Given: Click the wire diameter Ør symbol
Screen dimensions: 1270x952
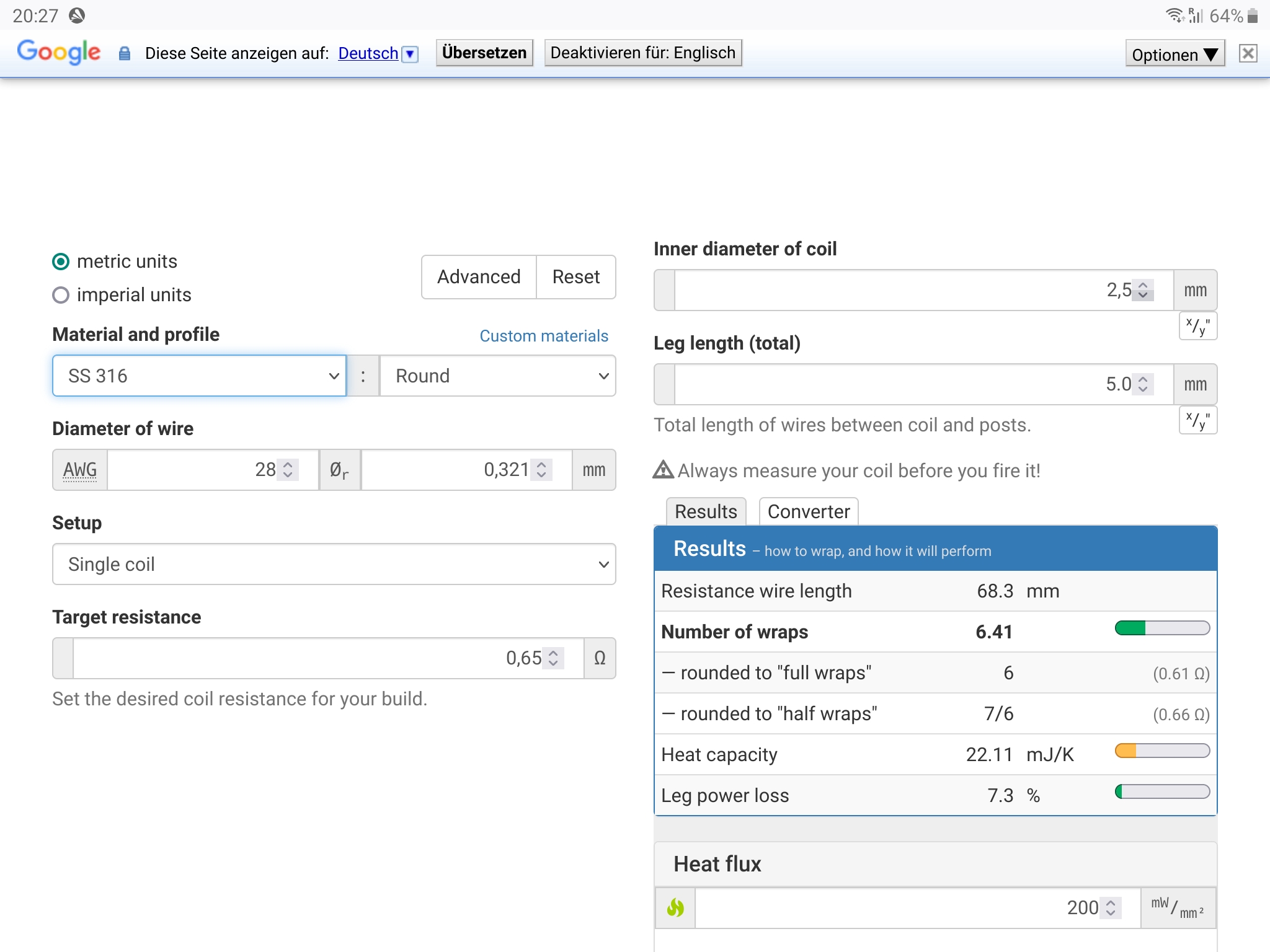Looking at the screenshot, I should (x=339, y=470).
